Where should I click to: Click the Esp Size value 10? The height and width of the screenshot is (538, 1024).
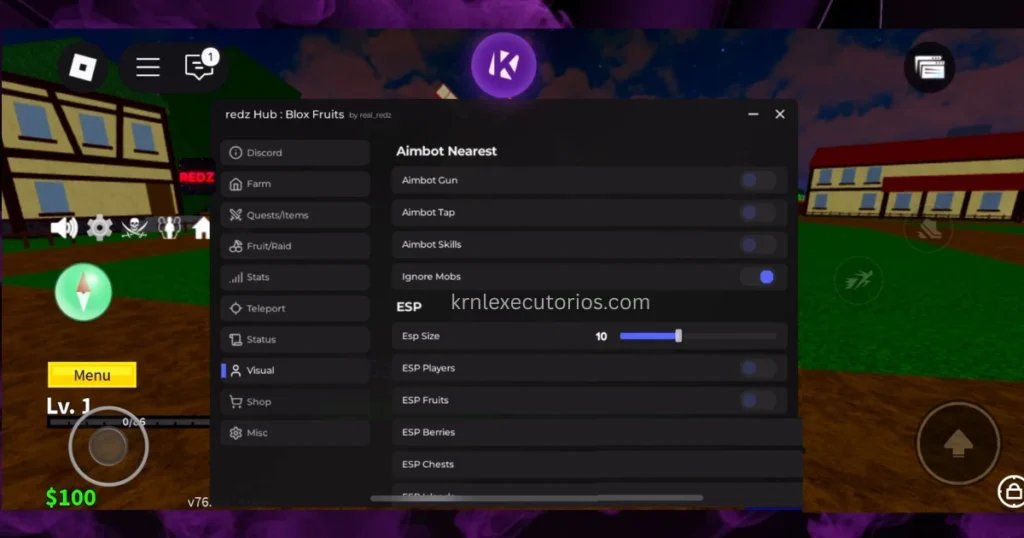pyautogui.click(x=601, y=336)
